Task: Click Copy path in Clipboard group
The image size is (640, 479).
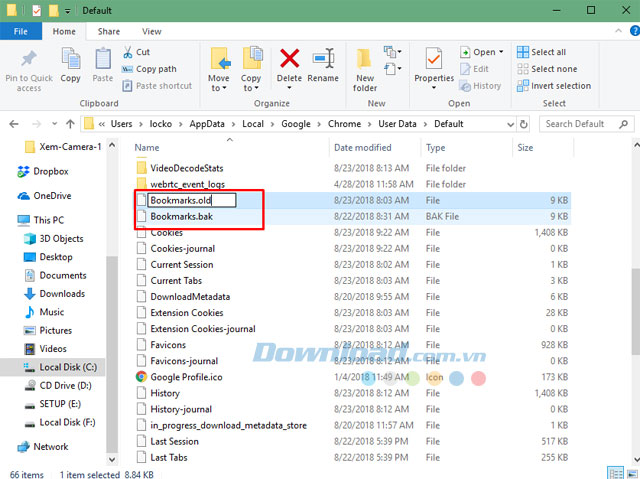Action: [x=155, y=69]
